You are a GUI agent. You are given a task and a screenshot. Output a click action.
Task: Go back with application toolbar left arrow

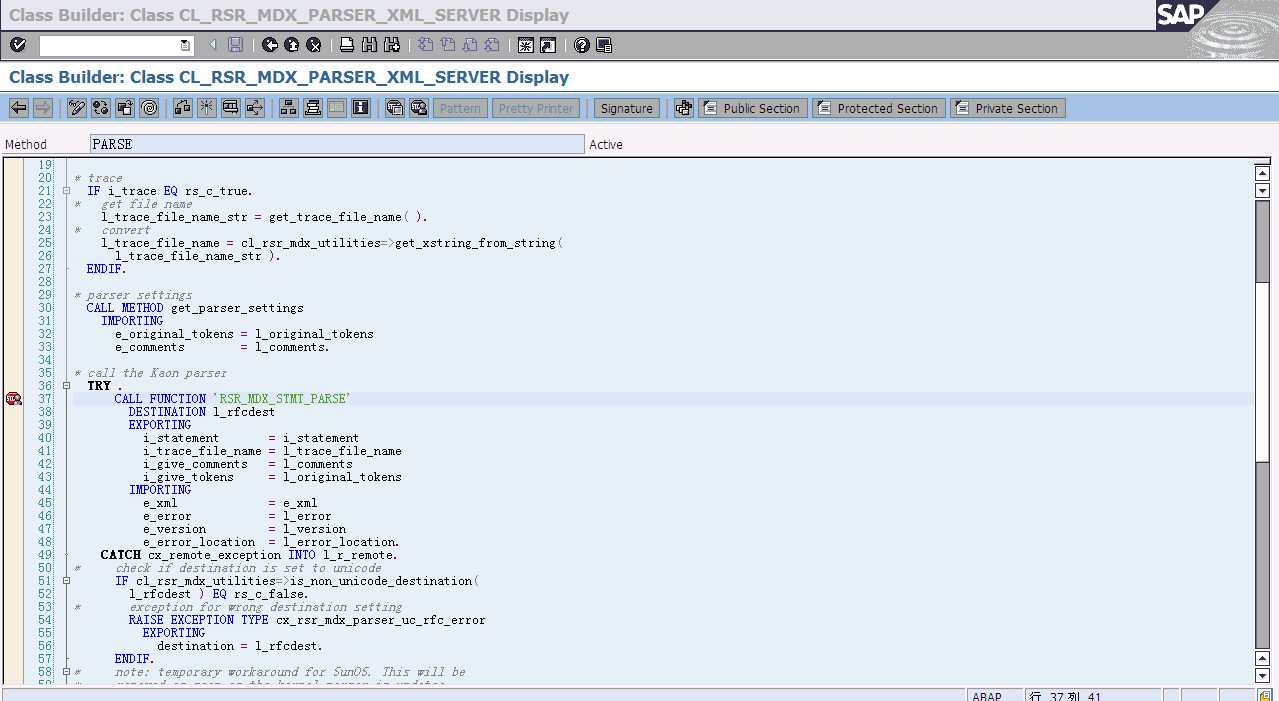point(18,108)
